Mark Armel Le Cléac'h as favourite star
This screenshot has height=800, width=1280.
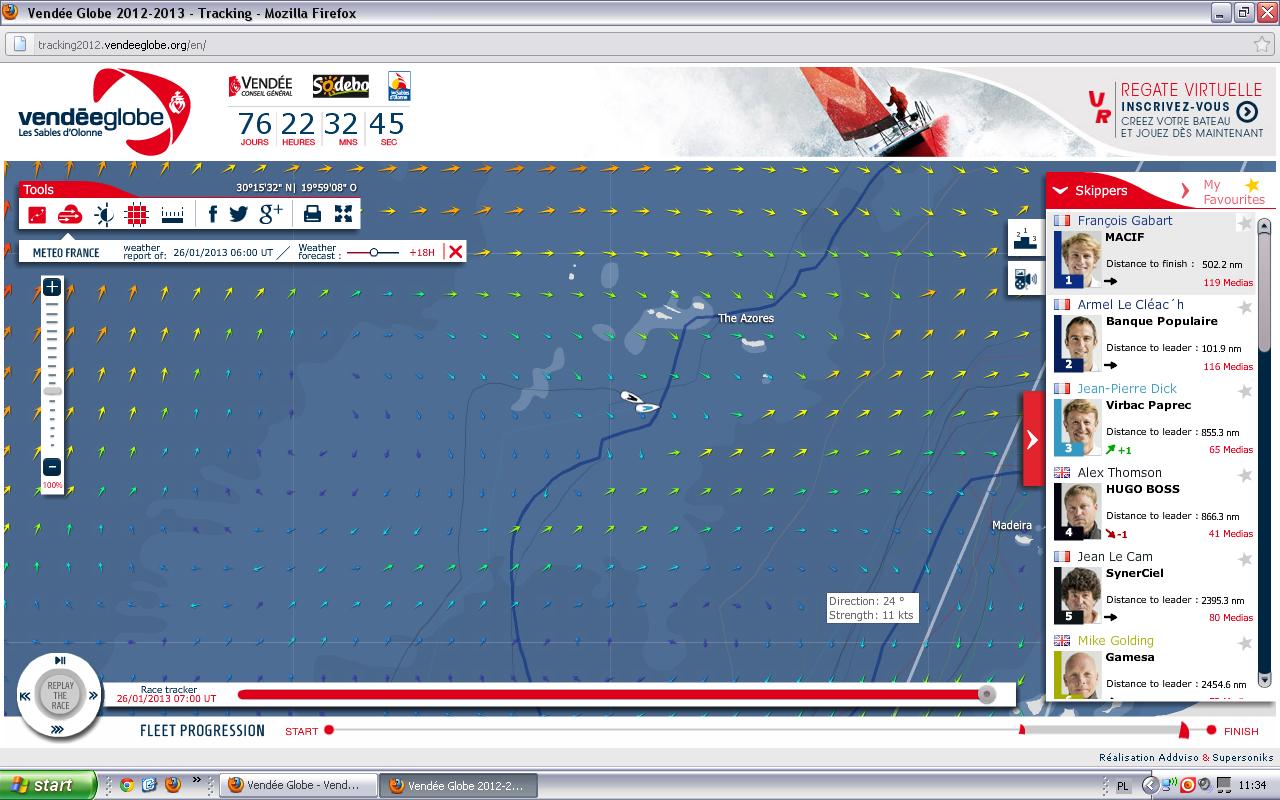pyautogui.click(x=1245, y=307)
